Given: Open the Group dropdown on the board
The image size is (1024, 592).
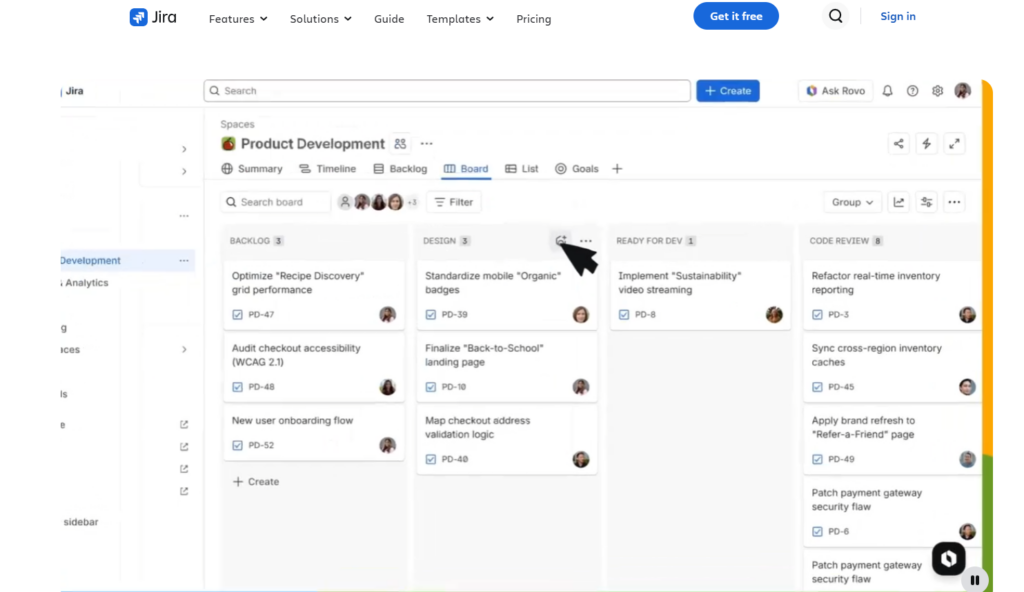Looking at the screenshot, I should (x=852, y=203).
